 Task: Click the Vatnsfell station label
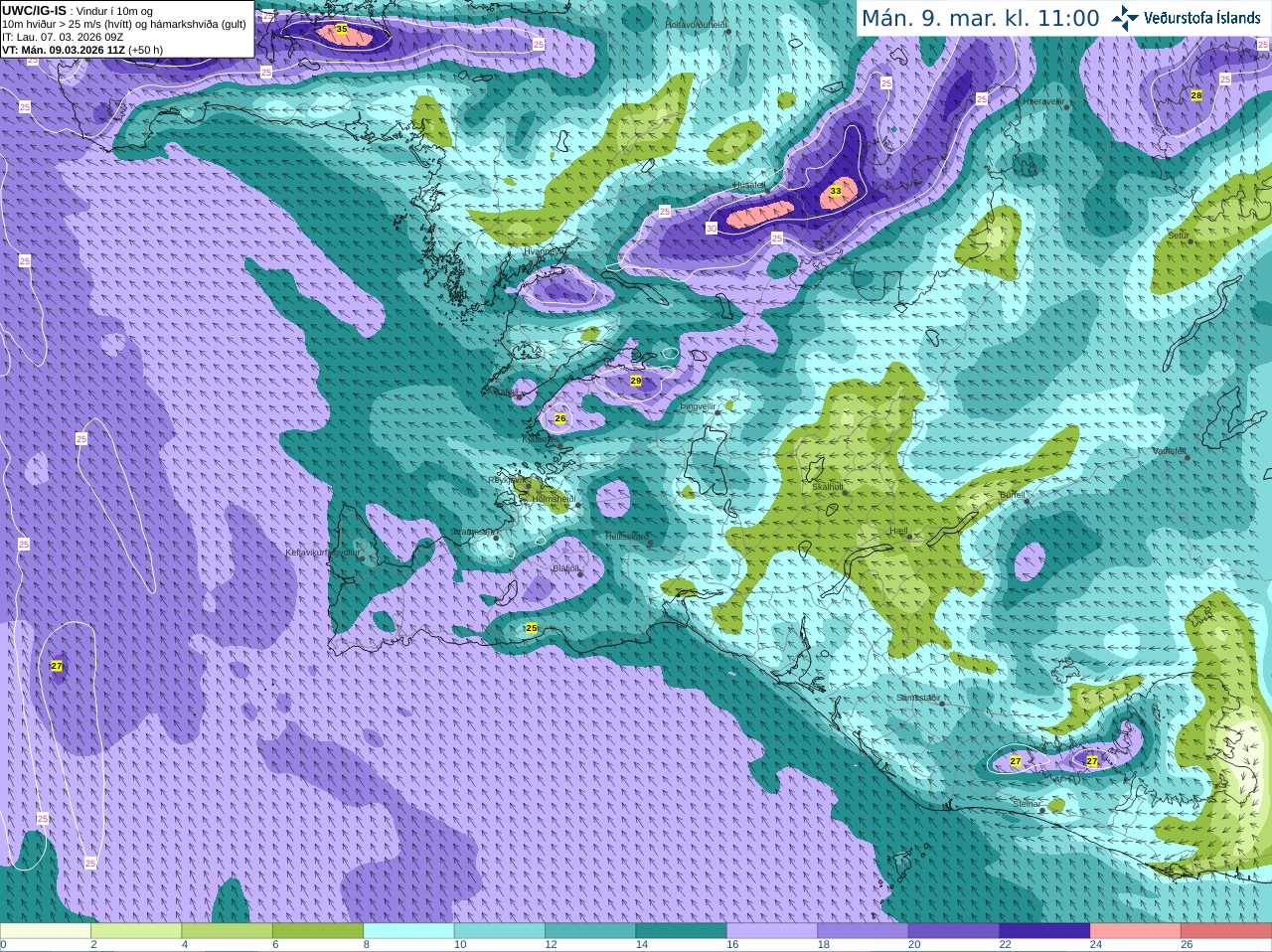1170,451
